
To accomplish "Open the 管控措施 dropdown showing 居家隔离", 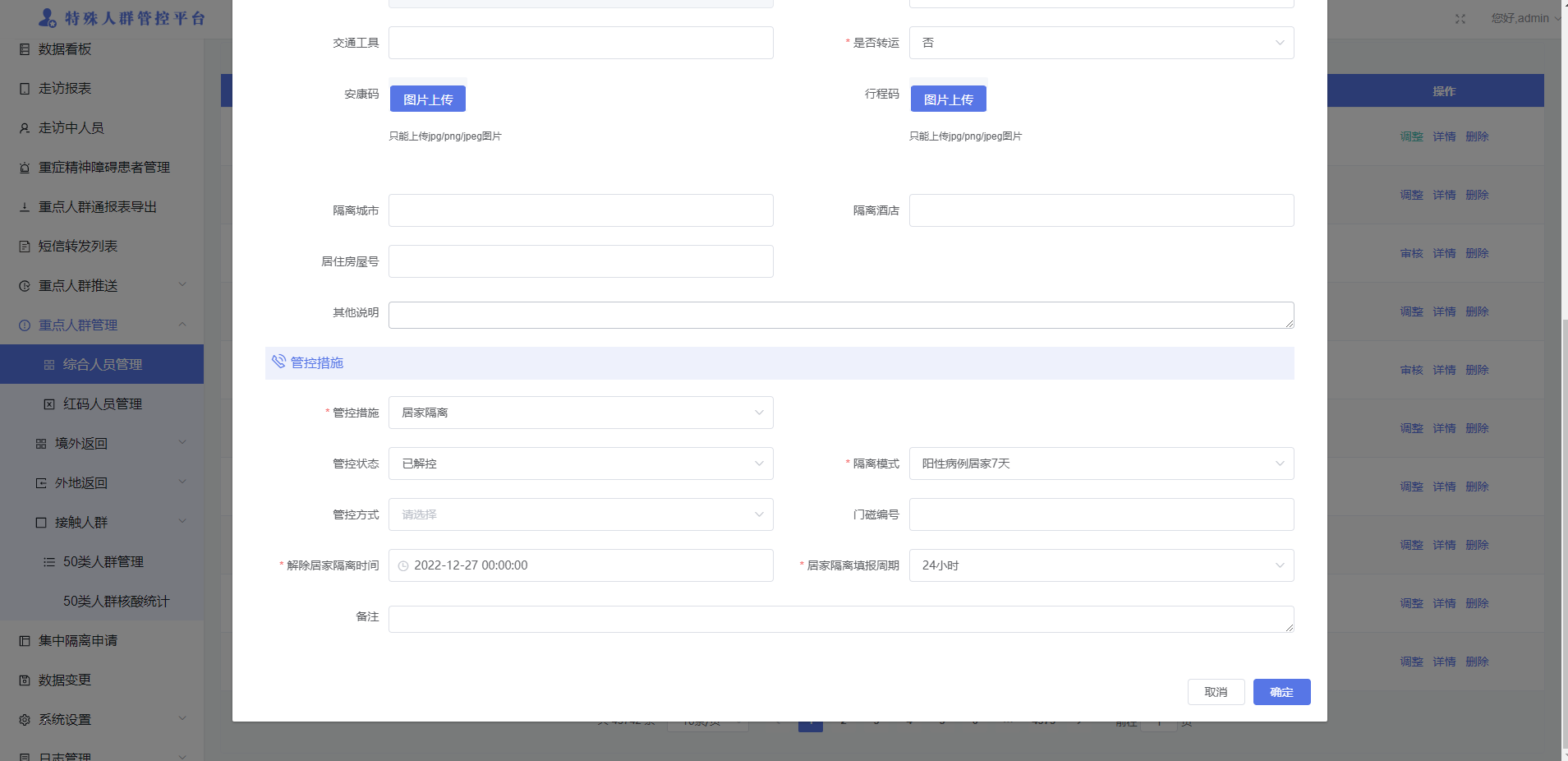I will pos(581,413).
